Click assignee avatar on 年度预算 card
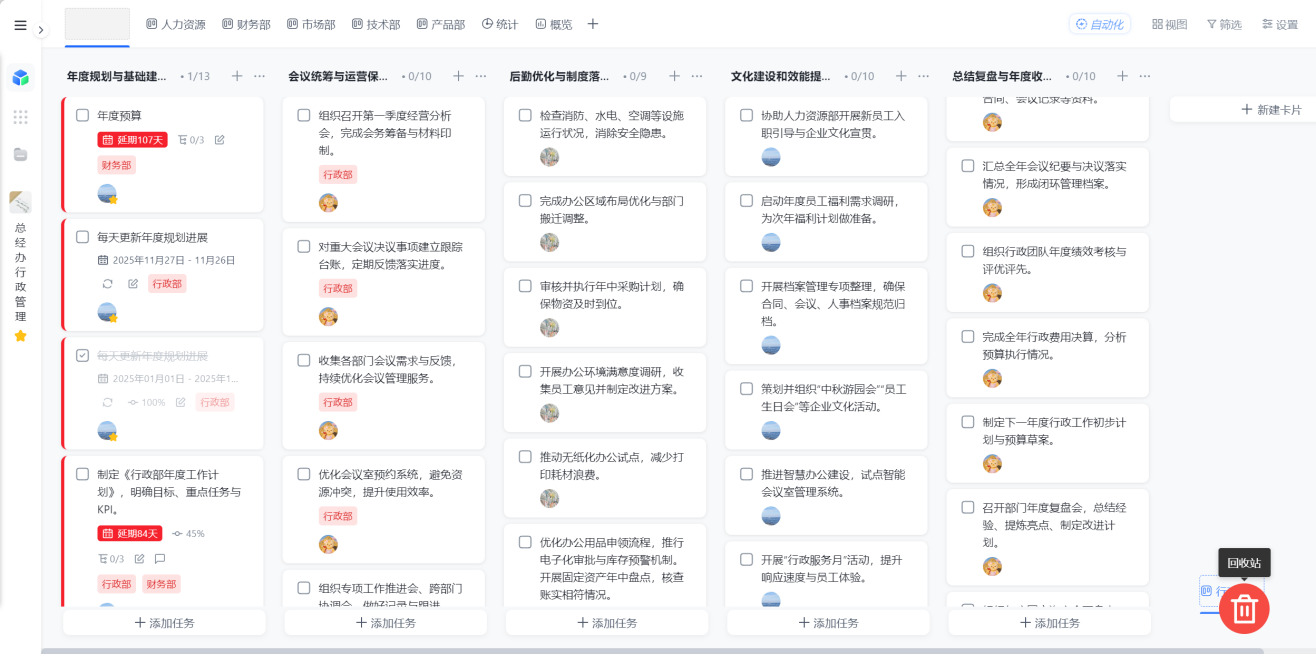The height and width of the screenshot is (654, 1316). point(108,194)
